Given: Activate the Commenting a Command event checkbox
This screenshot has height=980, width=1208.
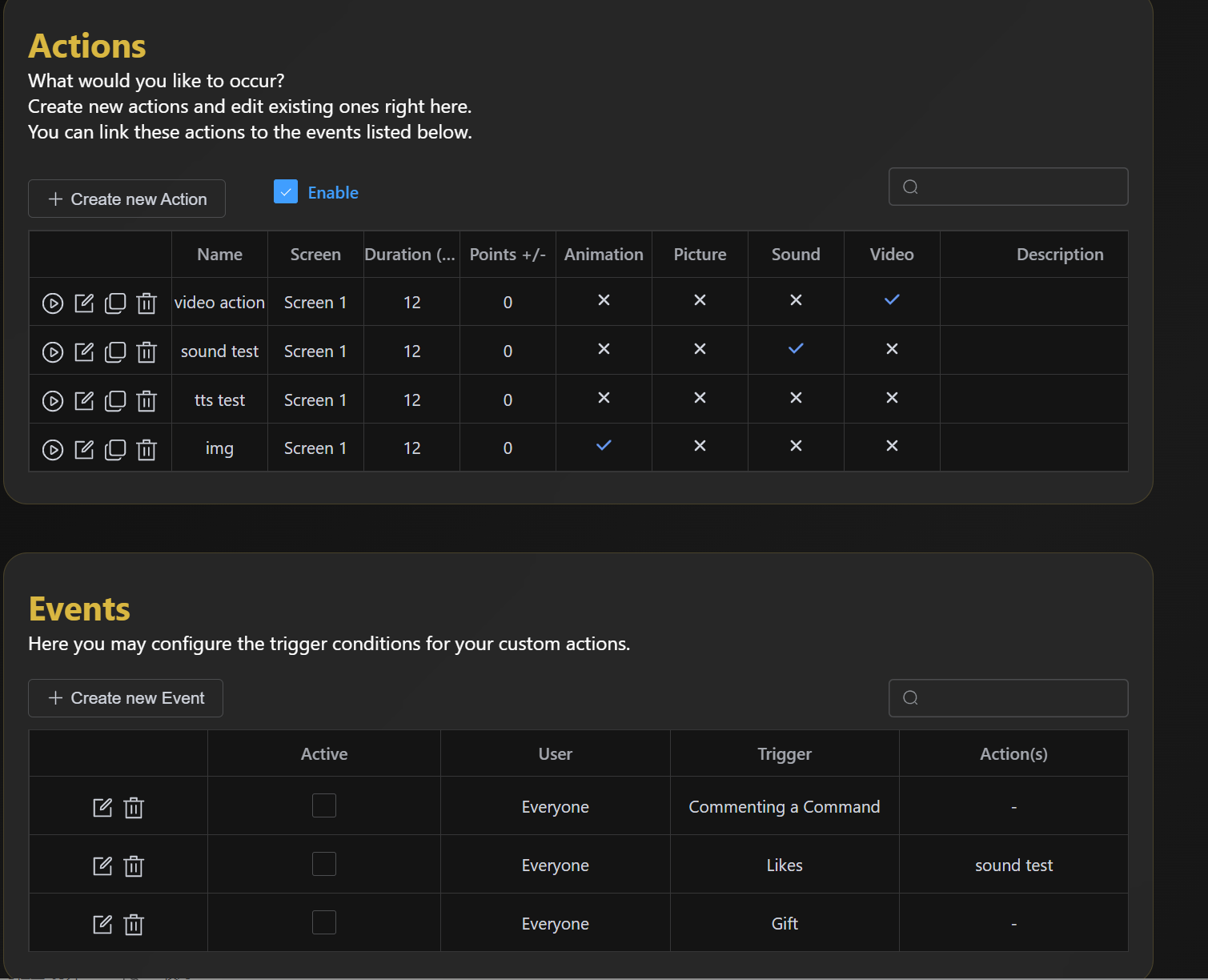Looking at the screenshot, I should pyautogui.click(x=324, y=805).
